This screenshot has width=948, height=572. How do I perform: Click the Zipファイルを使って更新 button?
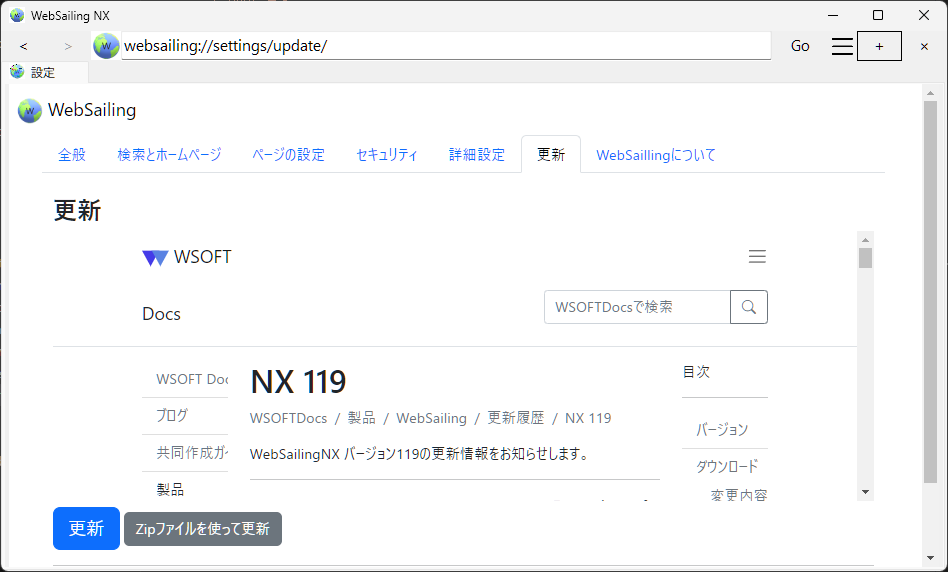tap(203, 529)
